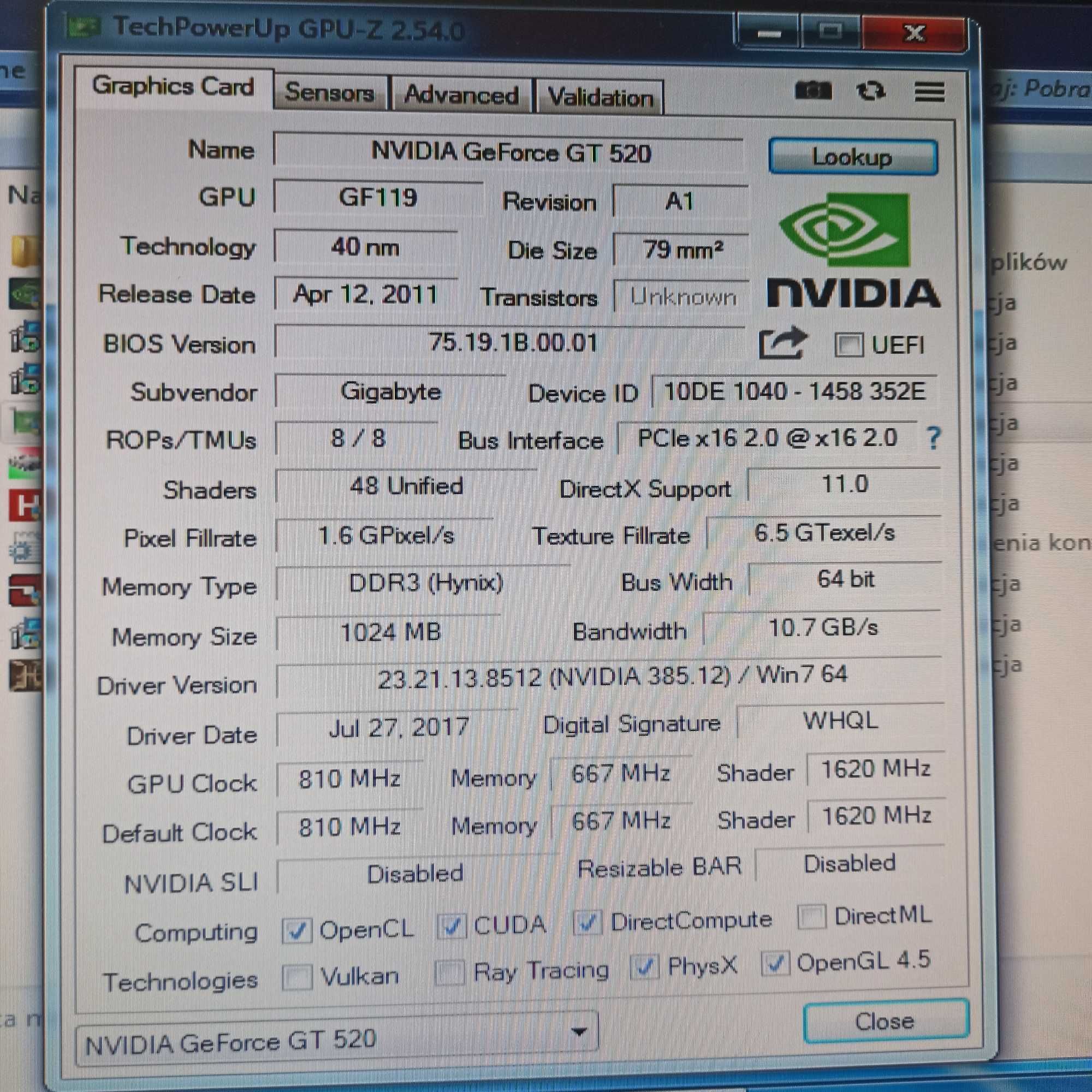Click the Shaders value 48 Unified

(406, 486)
